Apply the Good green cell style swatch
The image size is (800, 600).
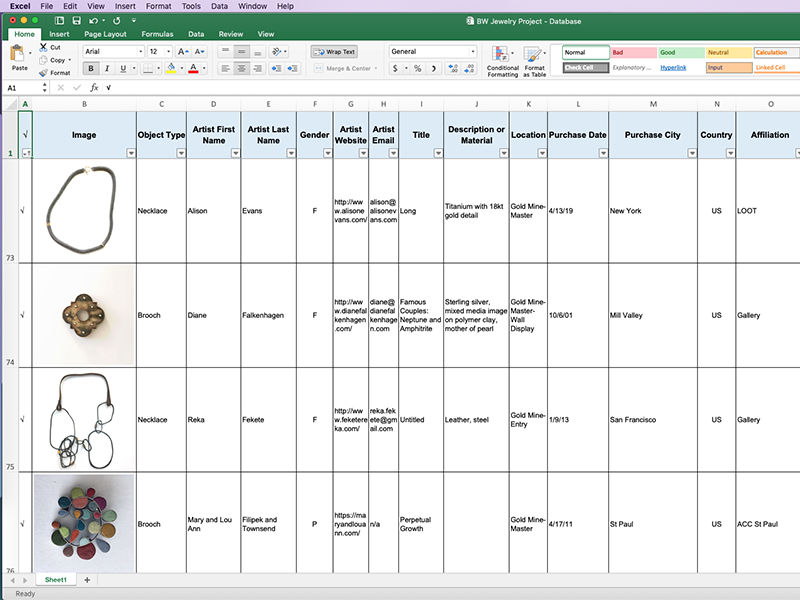point(681,53)
